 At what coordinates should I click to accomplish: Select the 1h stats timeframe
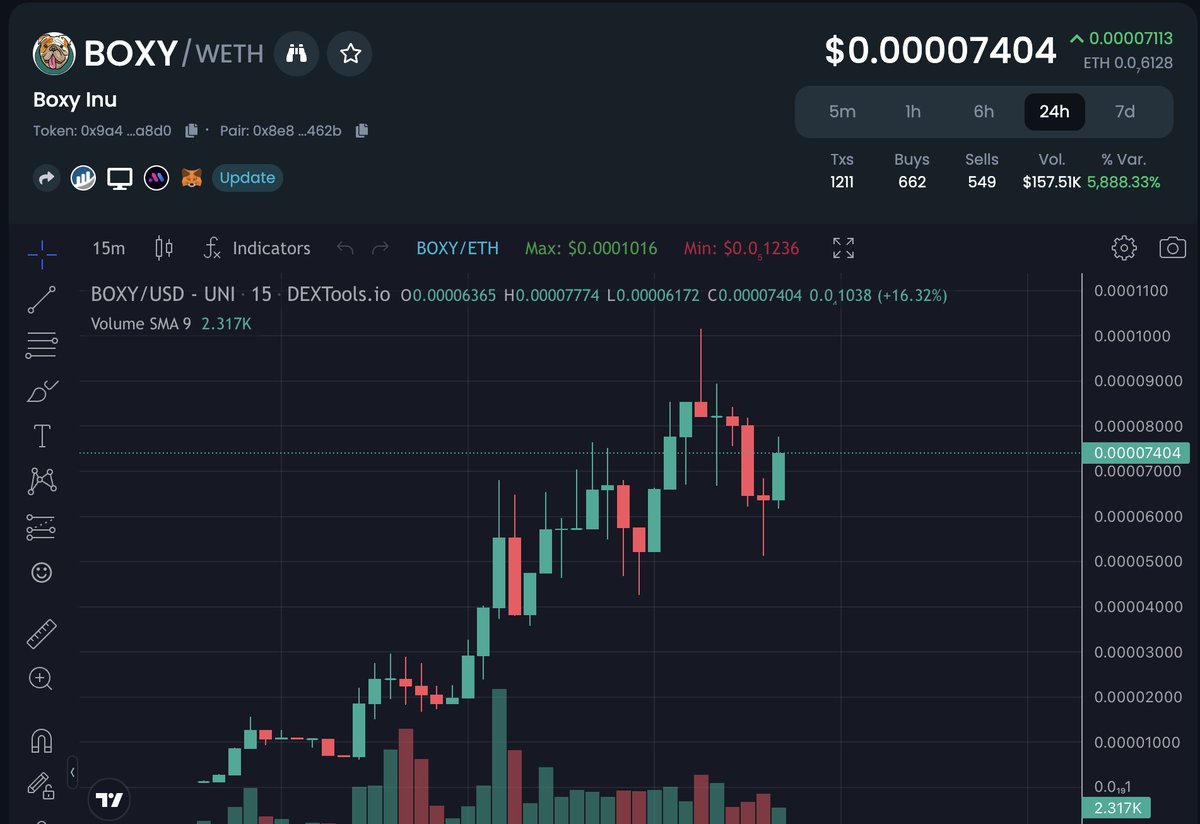tap(913, 111)
